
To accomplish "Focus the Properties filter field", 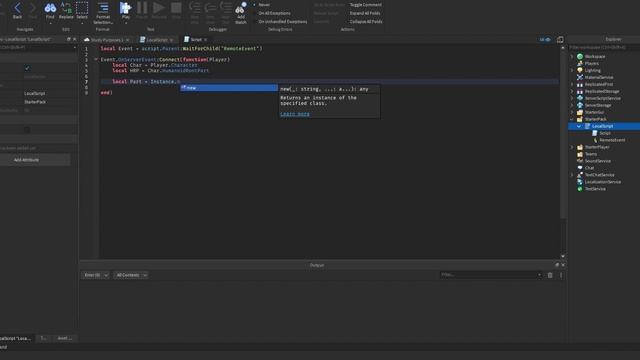I will coord(38,47).
